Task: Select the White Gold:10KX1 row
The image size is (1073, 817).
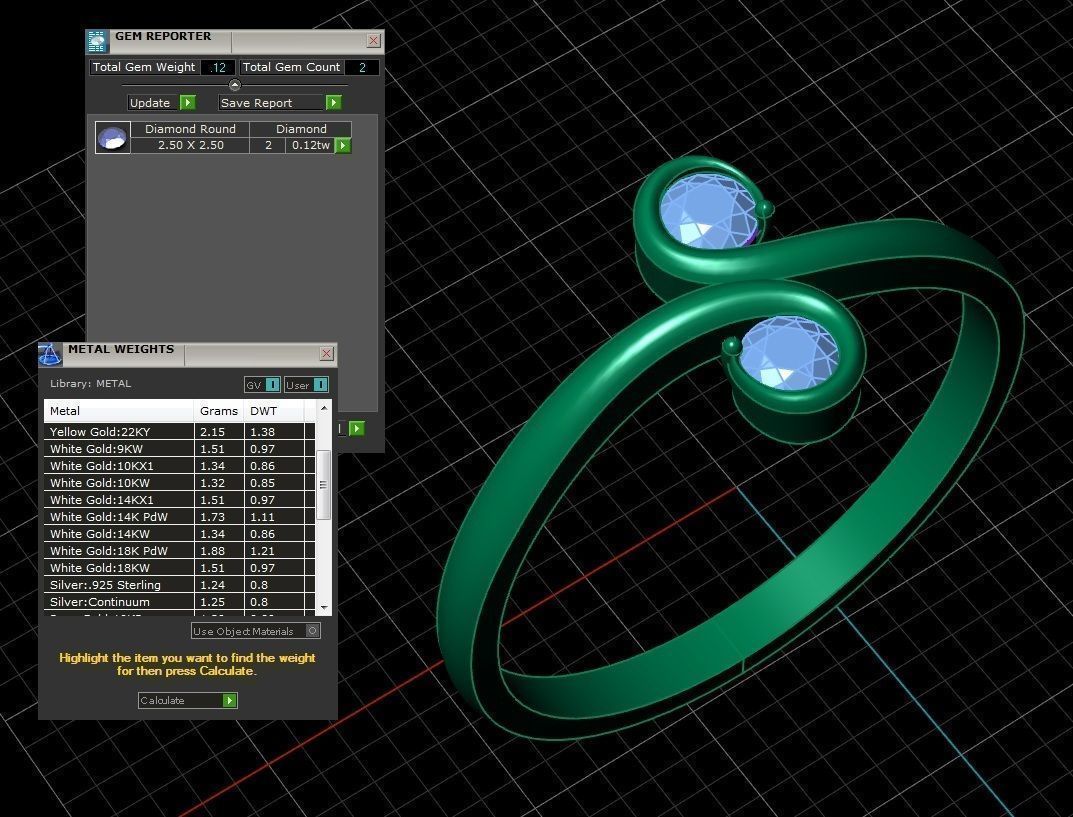Action: 179,466
